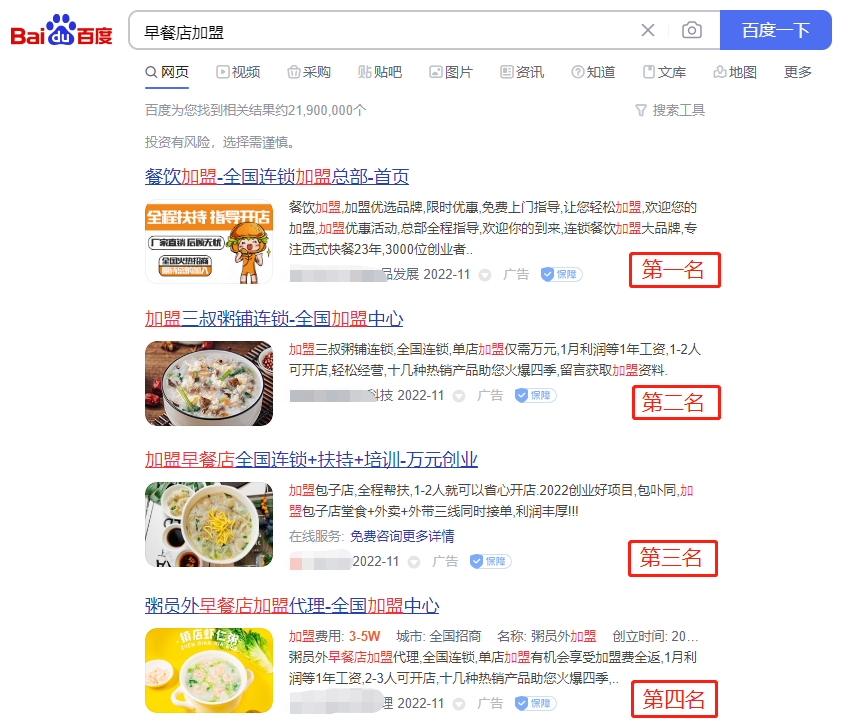The height and width of the screenshot is (728, 848).
Task: Expand the arrow next to the fourth result's date
Action: coord(459,704)
